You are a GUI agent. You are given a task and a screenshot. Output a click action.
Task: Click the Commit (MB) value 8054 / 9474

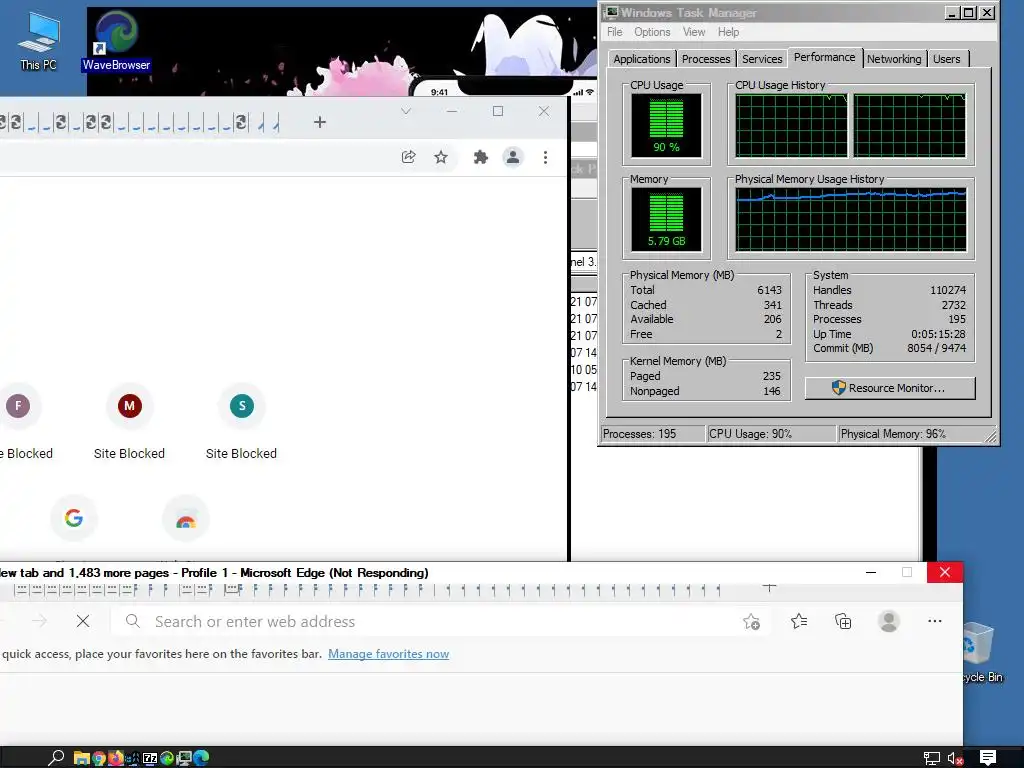(936, 348)
